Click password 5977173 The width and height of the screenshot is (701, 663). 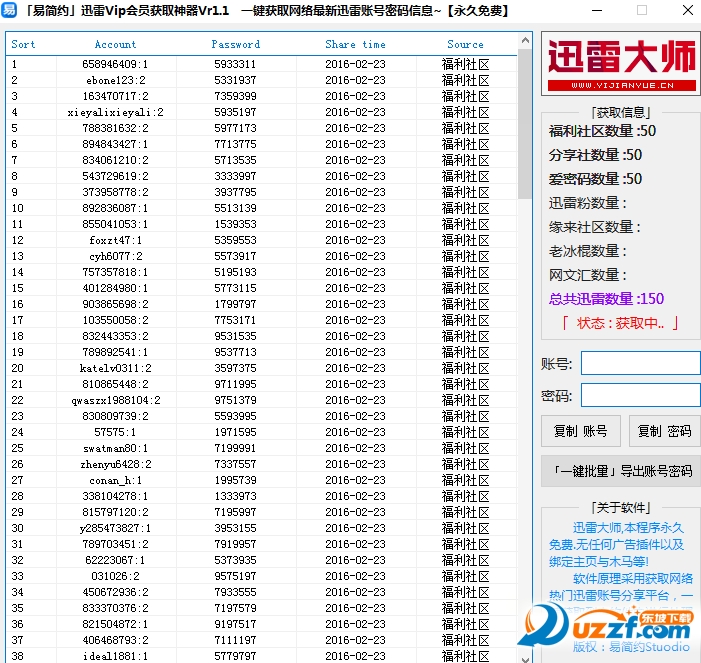coord(236,128)
